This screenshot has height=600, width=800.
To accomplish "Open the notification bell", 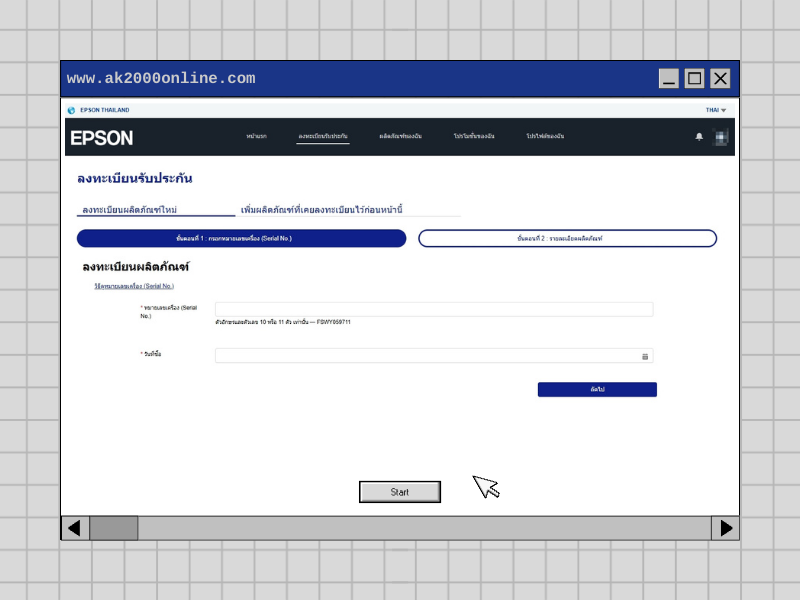I will click(699, 136).
